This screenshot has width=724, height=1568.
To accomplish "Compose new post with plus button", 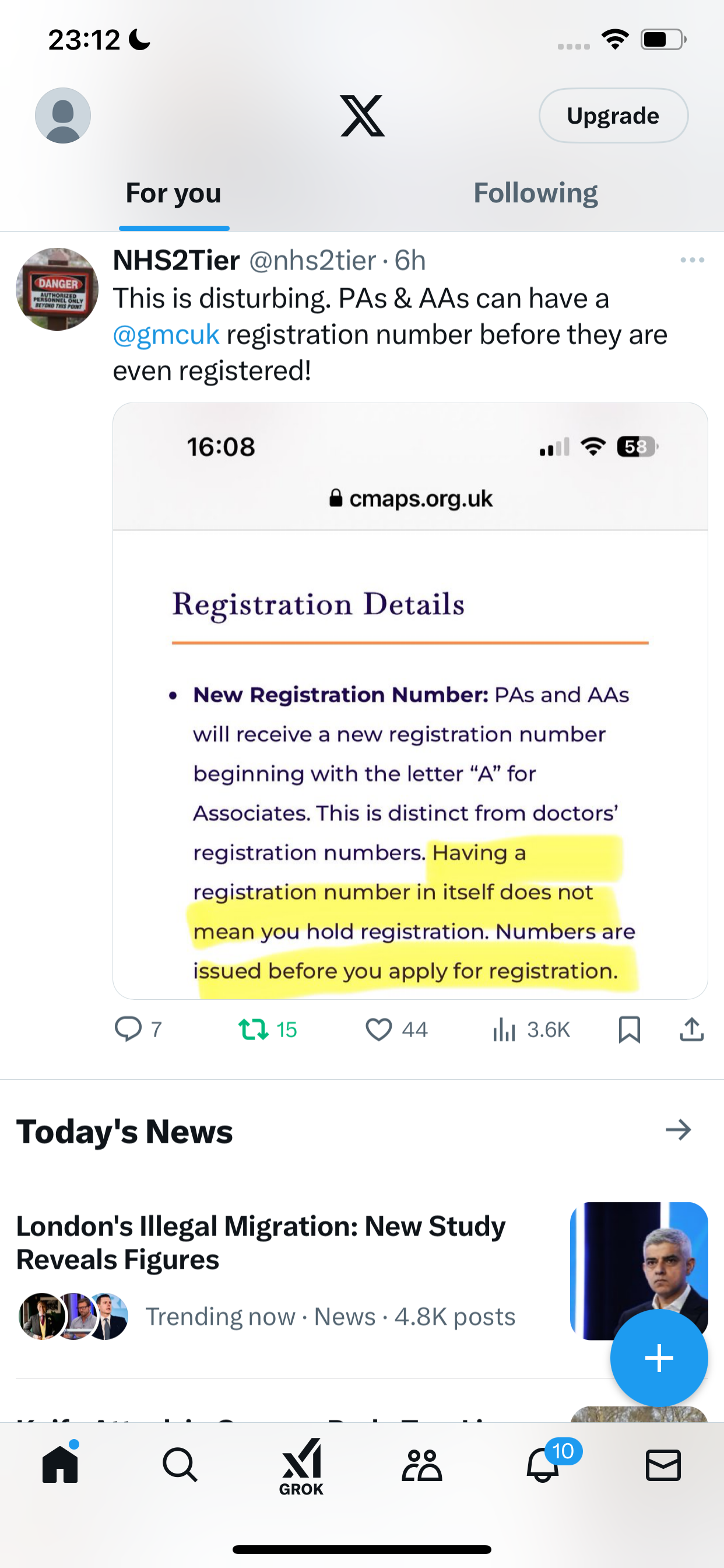I will [659, 1359].
